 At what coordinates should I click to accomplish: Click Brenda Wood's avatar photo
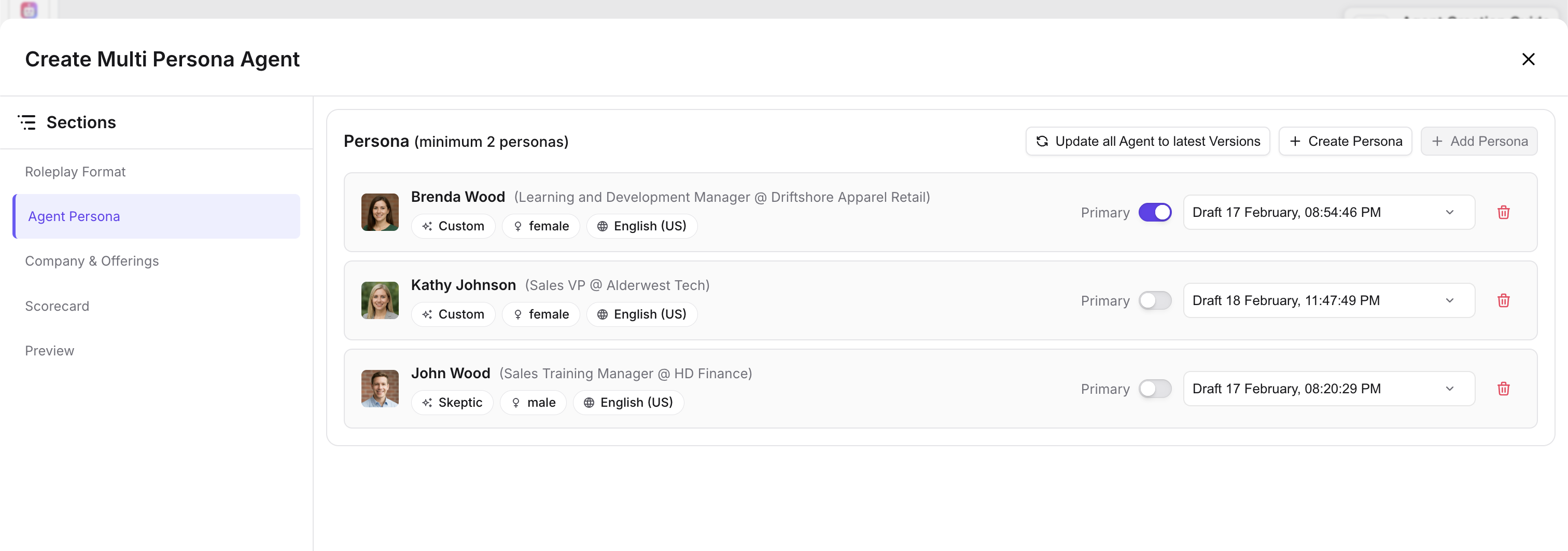point(380,213)
